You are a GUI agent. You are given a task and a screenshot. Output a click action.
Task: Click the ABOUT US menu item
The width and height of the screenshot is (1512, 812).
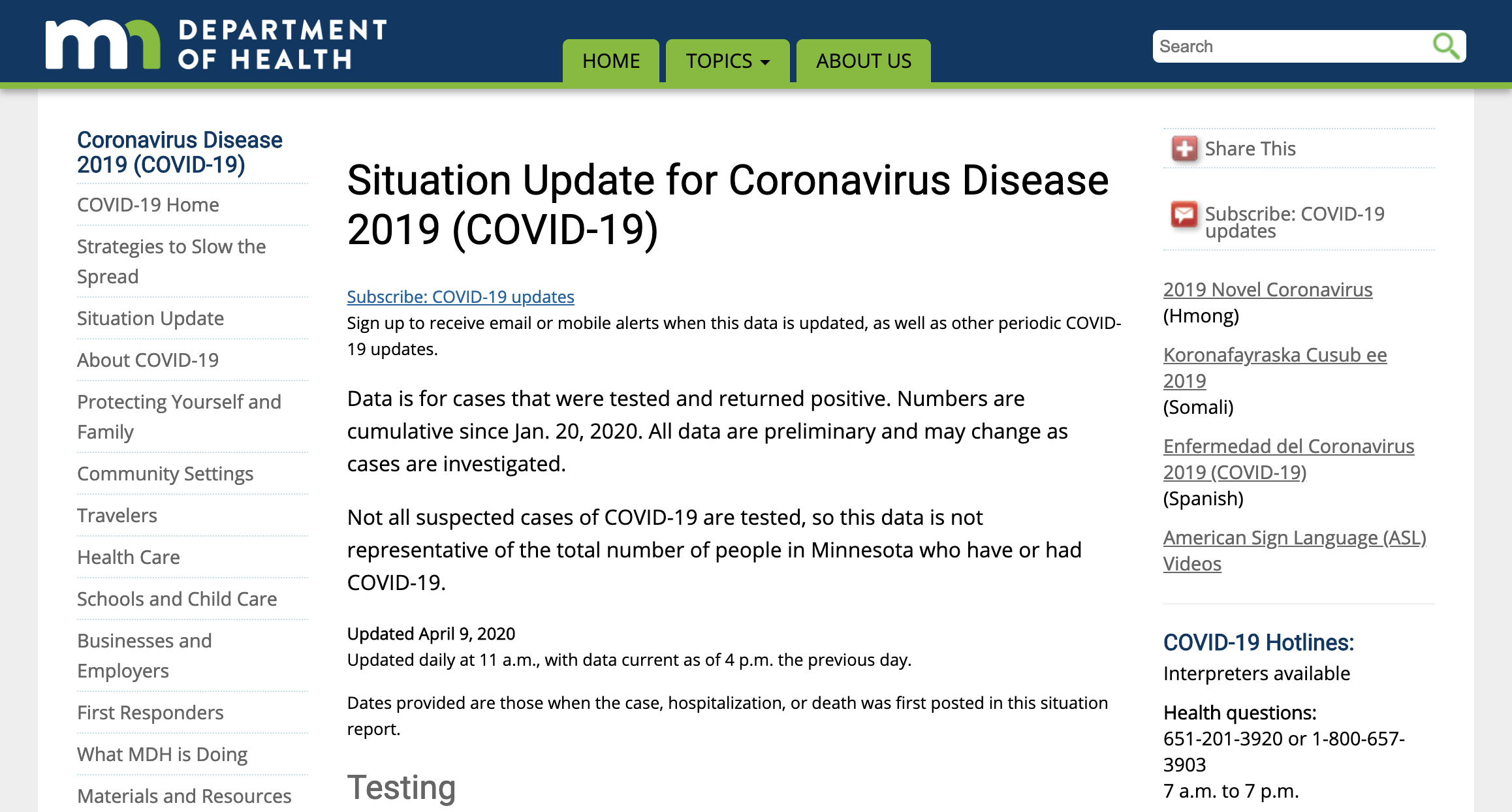coord(864,60)
